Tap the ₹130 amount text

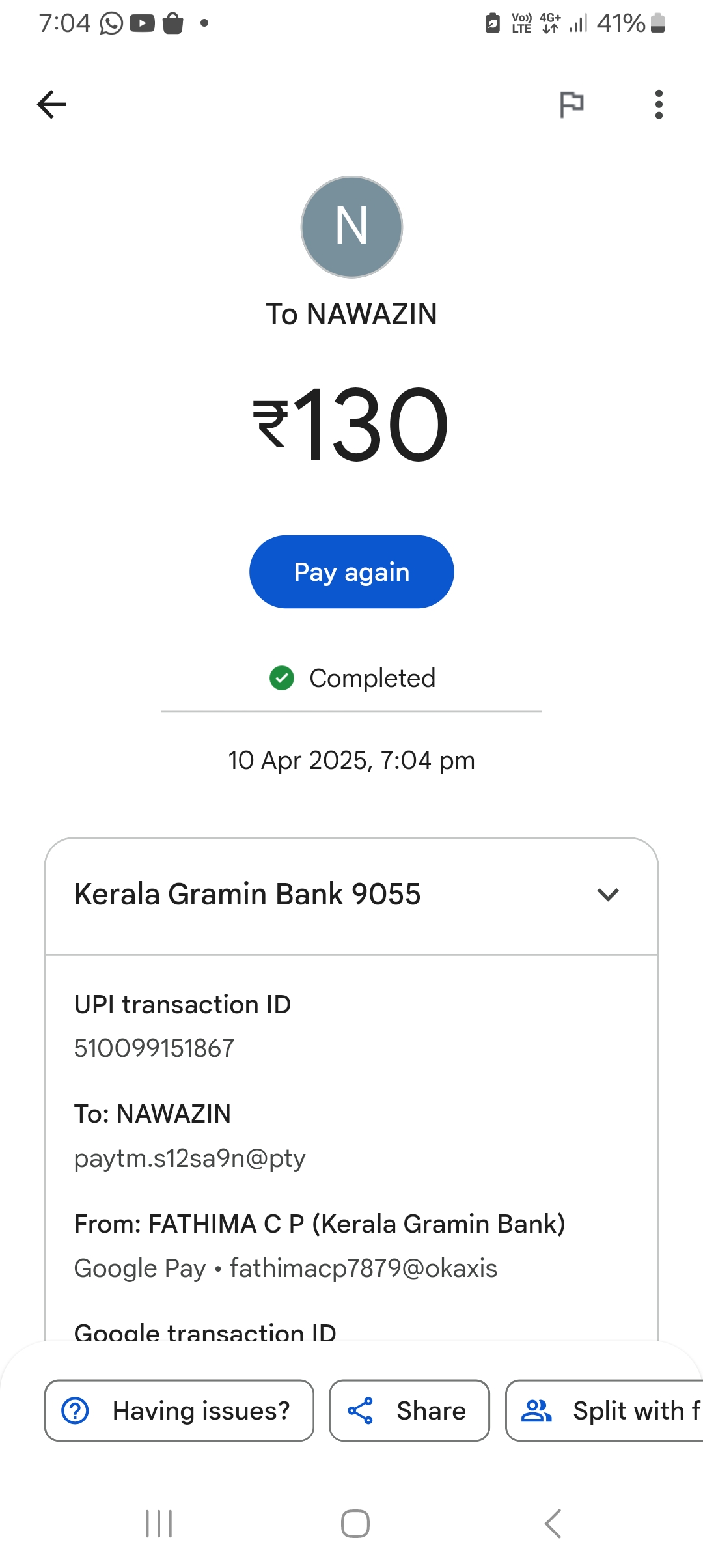[x=351, y=425]
